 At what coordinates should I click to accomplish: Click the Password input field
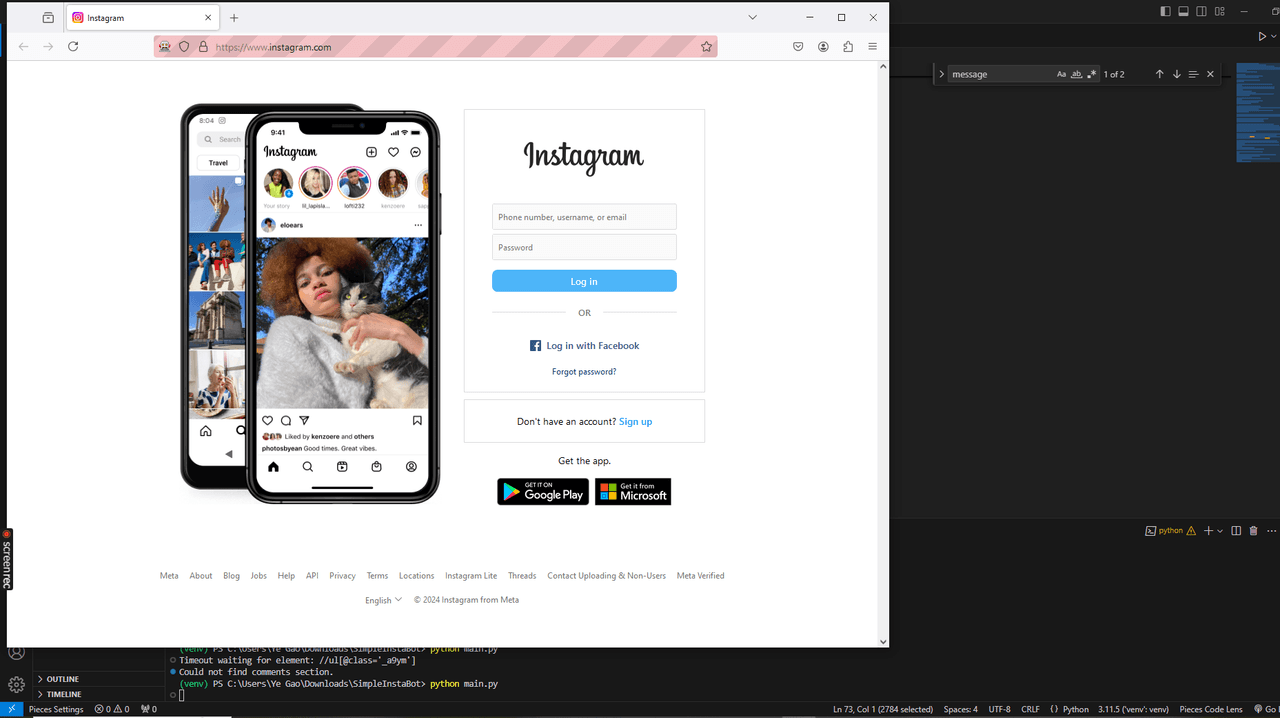(x=584, y=247)
